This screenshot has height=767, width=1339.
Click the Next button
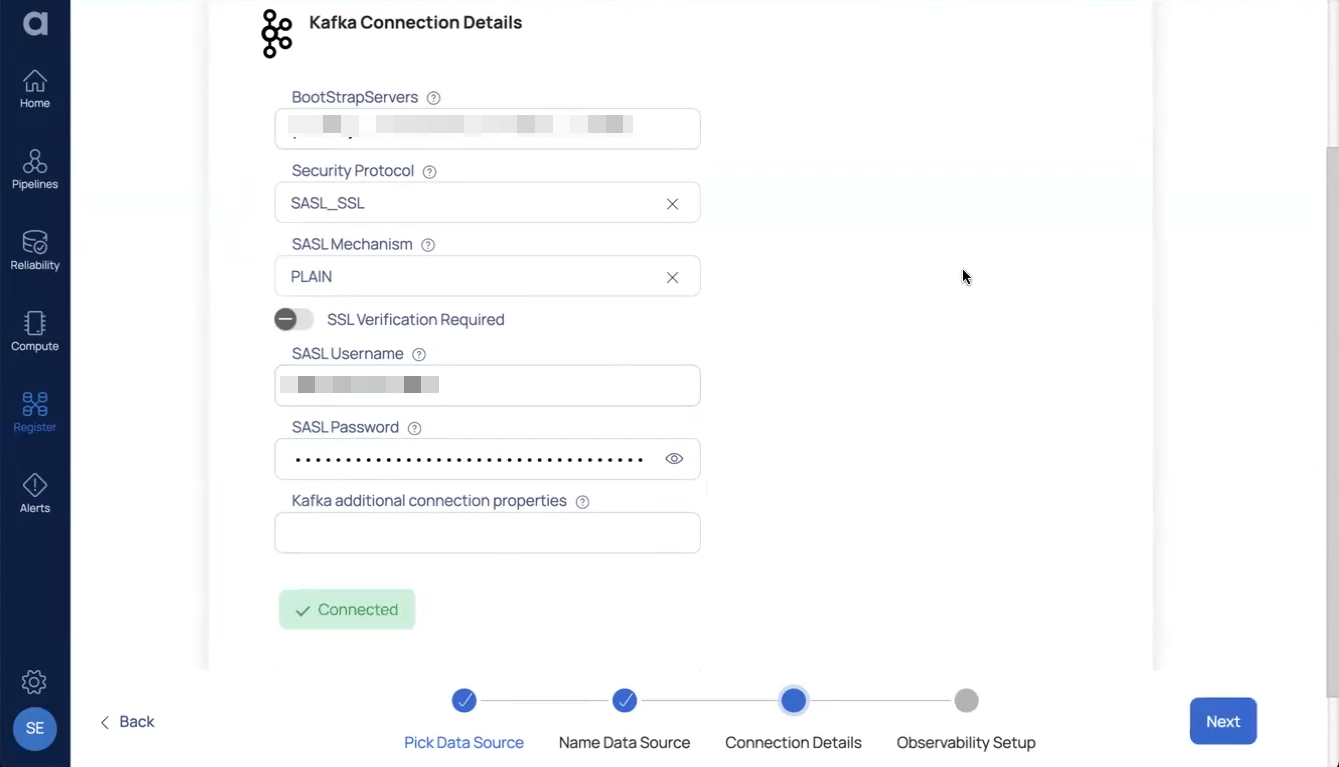click(x=1222, y=720)
